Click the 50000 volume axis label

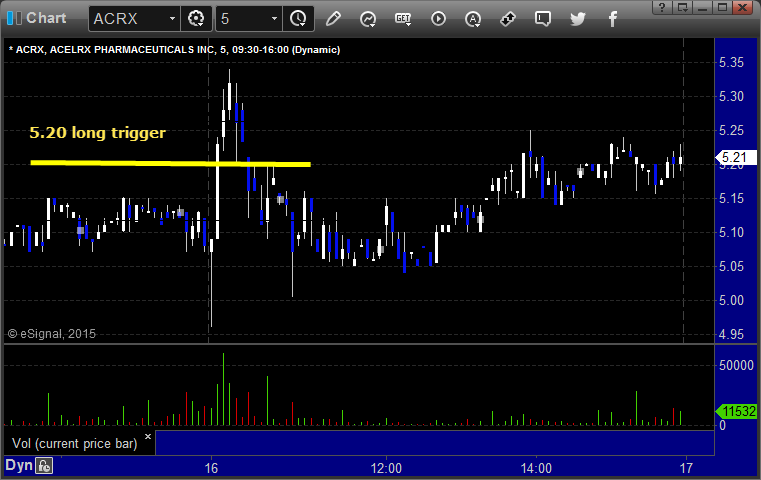pyautogui.click(x=736, y=365)
